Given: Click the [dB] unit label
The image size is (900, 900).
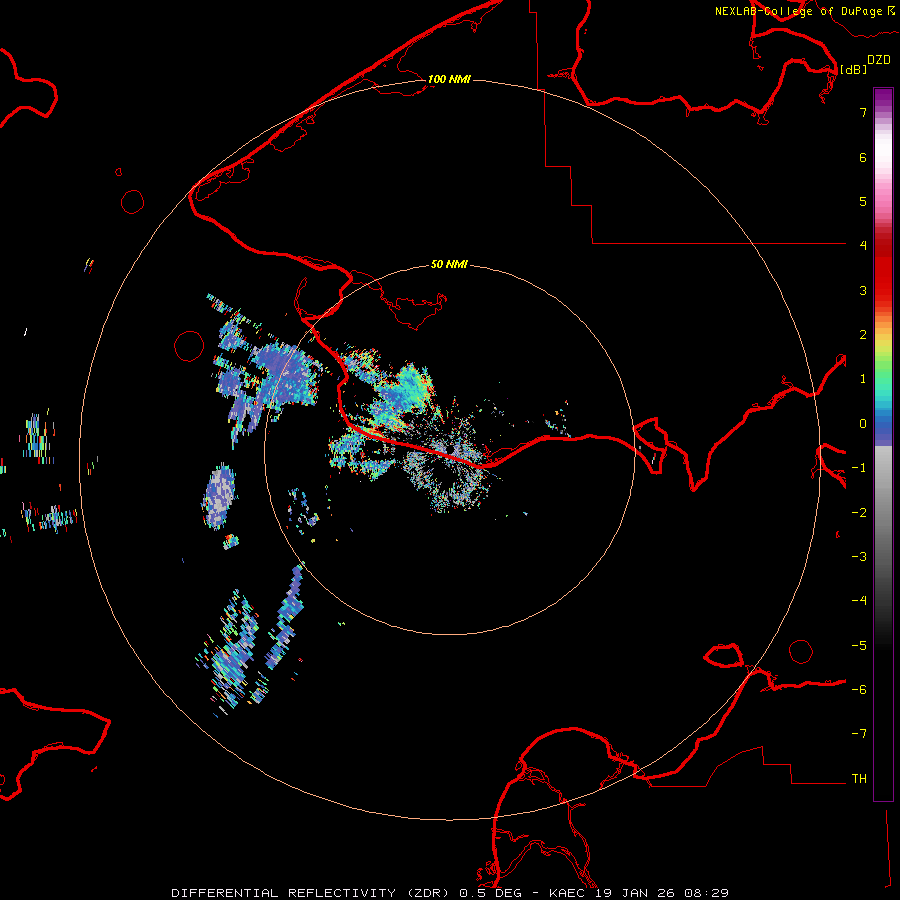Looking at the screenshot, I should pos(854,69).
